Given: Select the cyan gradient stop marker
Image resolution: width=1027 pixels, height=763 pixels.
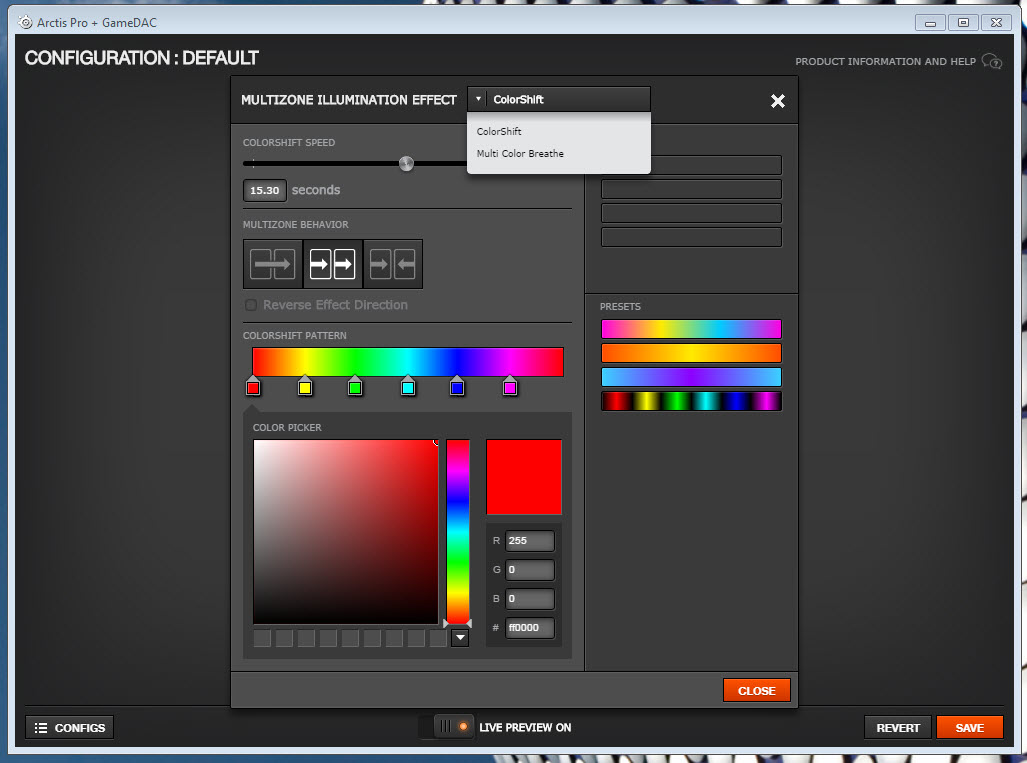Looking at the screenshot, I should [408, 386].
